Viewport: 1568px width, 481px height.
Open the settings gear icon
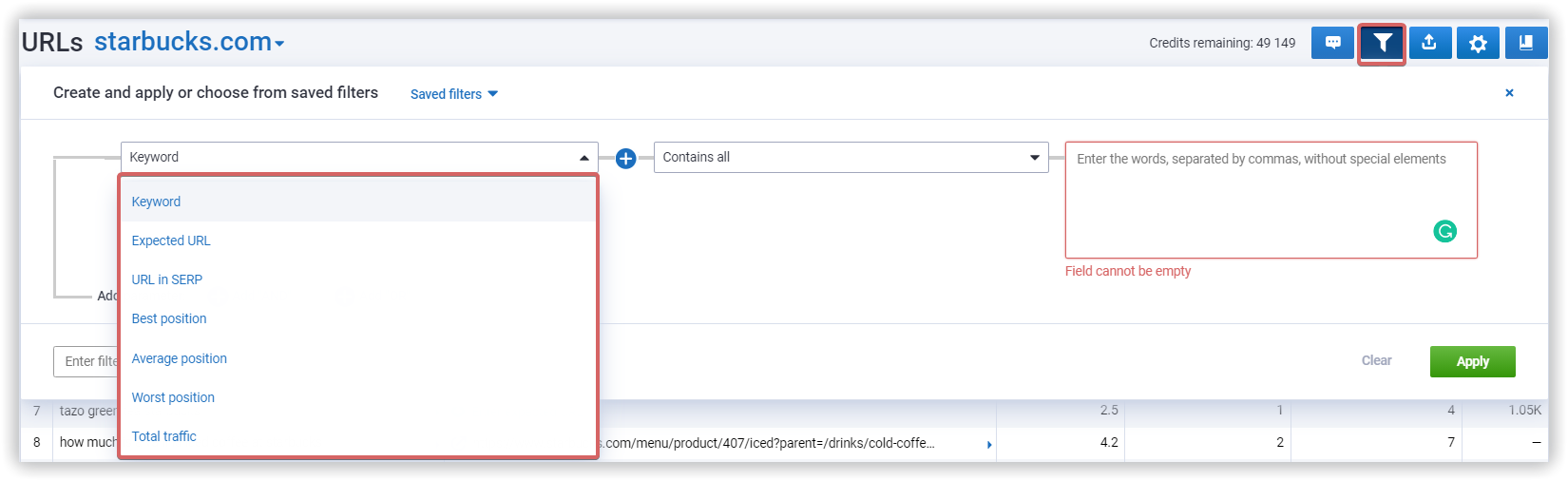pos(1478,43)
